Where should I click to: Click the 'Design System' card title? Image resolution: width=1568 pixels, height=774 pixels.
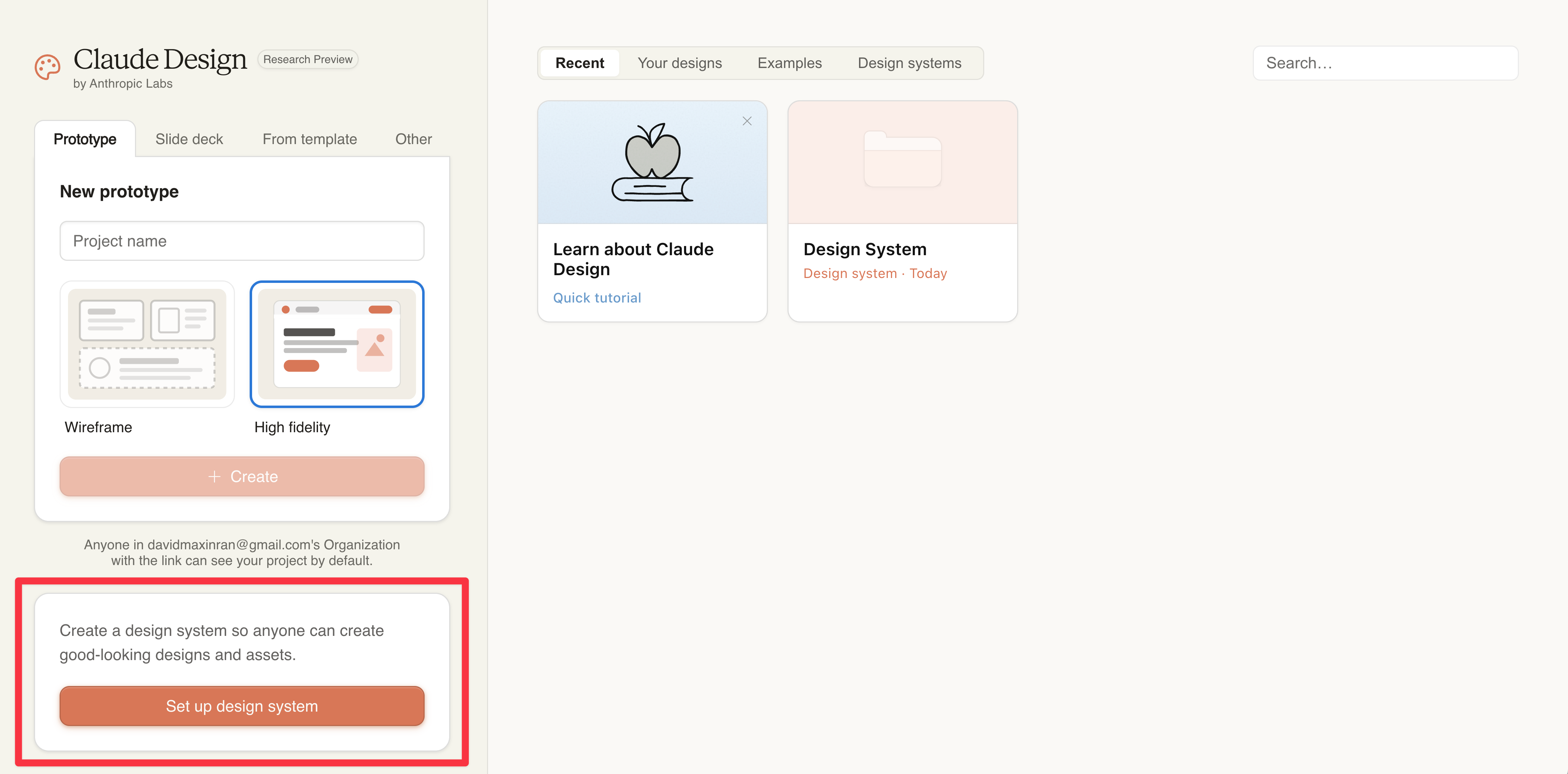(x=864, y=249)
